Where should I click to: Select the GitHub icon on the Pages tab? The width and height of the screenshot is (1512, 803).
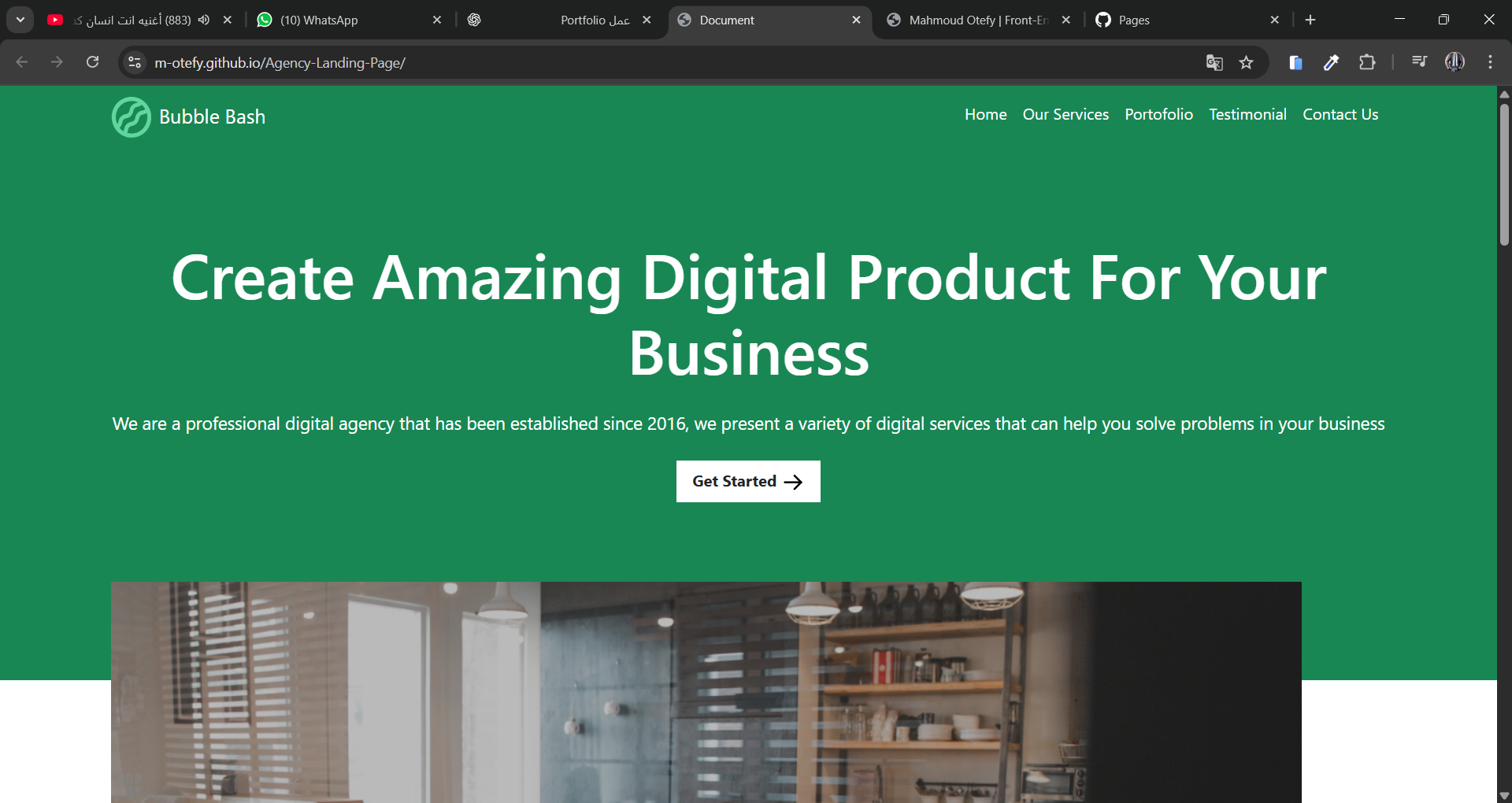[x=1102, y=20]
